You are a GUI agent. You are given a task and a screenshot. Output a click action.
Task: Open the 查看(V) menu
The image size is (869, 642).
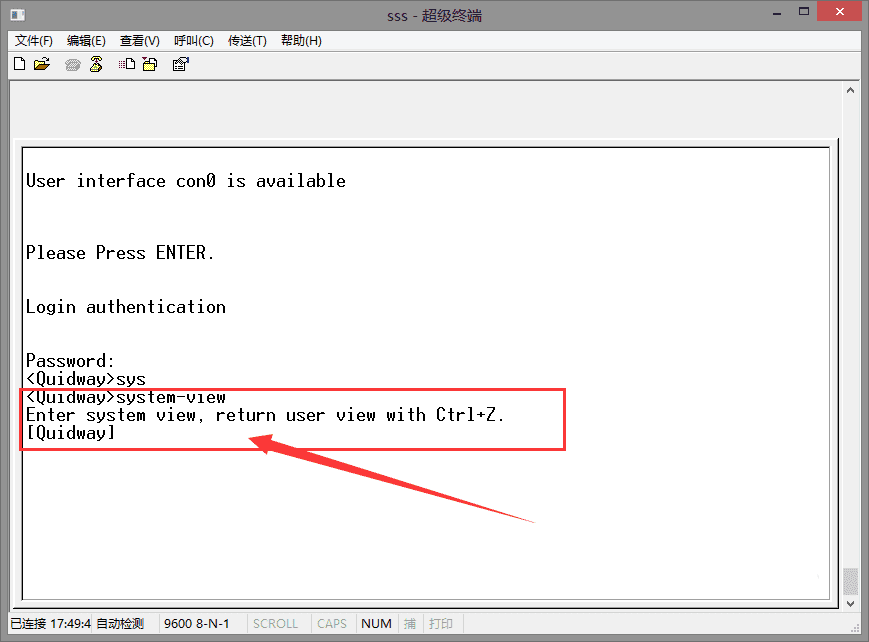tap(140, 40)
